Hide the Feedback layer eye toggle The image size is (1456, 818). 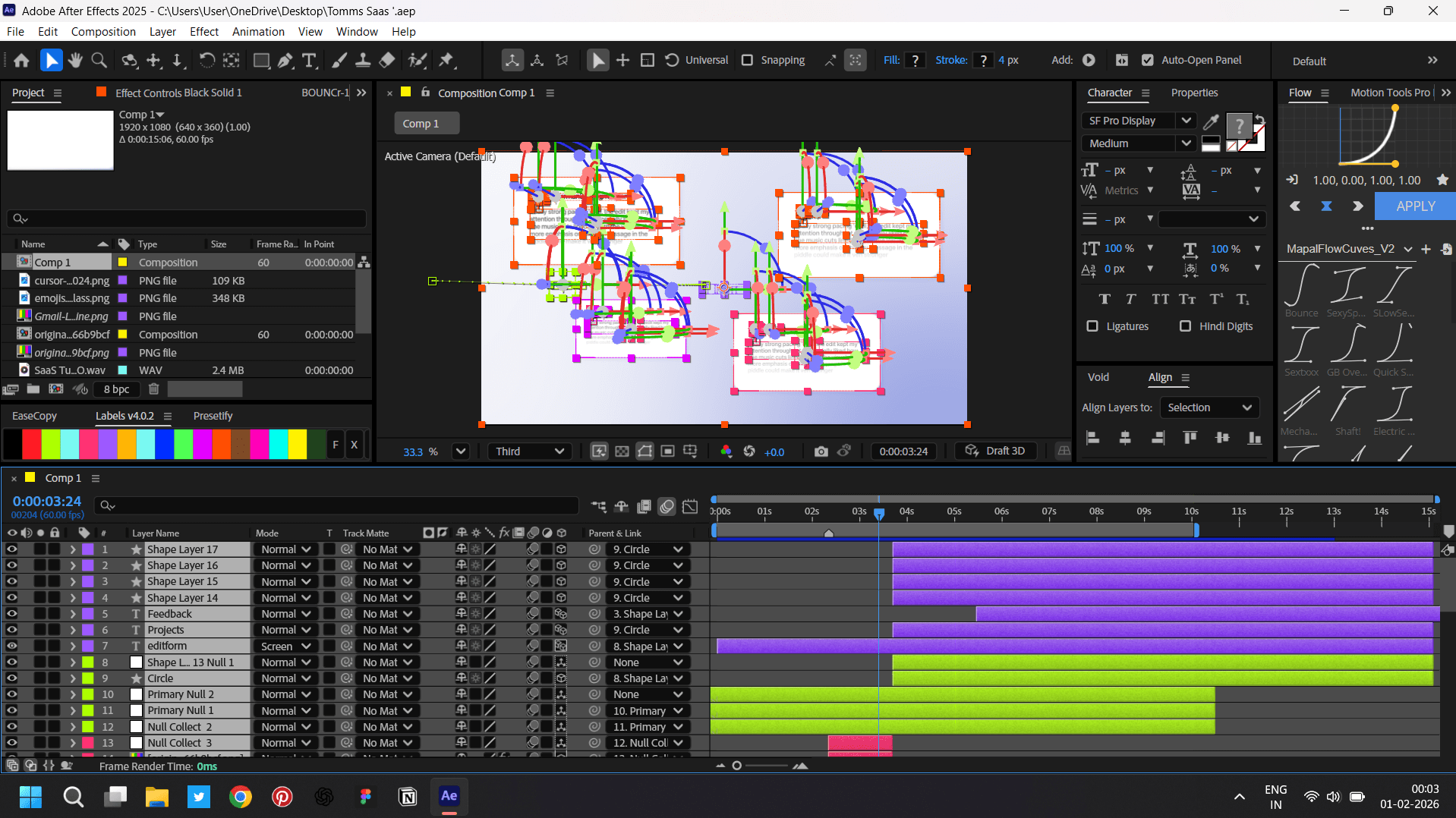11,614
